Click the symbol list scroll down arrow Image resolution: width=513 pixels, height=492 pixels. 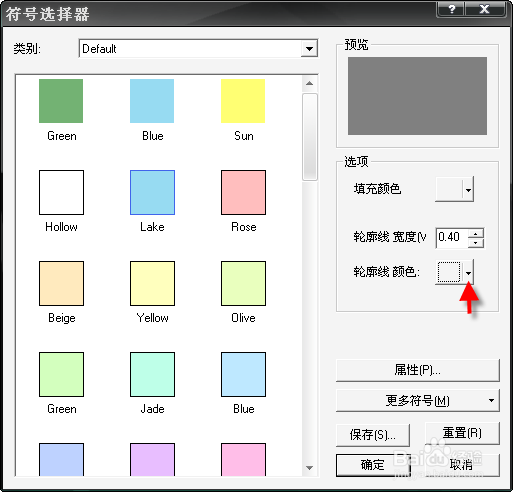pos(310,468)
